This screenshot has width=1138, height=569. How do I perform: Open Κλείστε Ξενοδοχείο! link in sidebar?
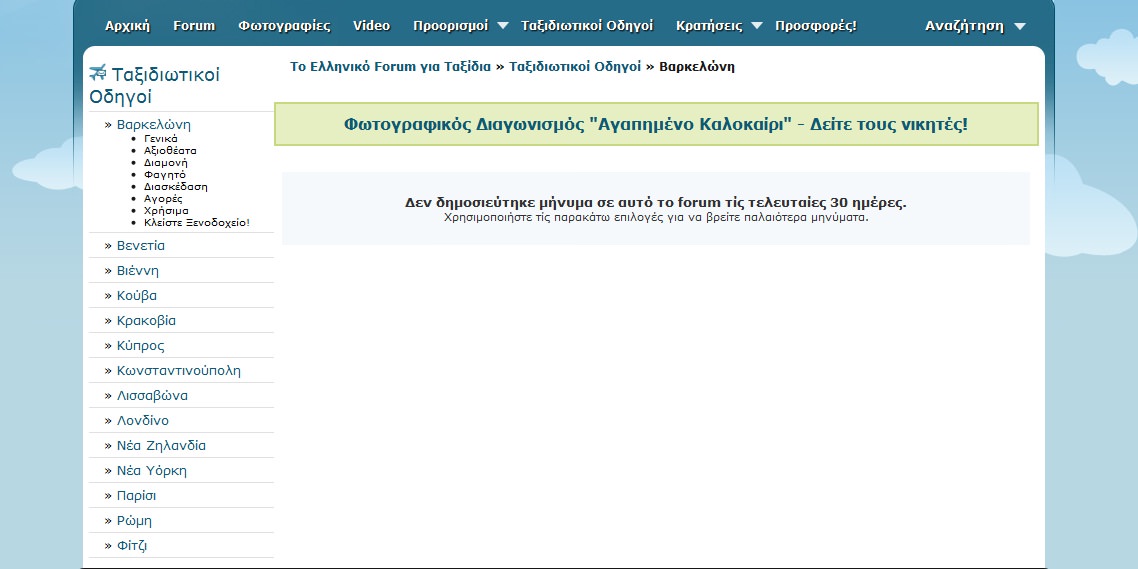click(x=196, y=222)
